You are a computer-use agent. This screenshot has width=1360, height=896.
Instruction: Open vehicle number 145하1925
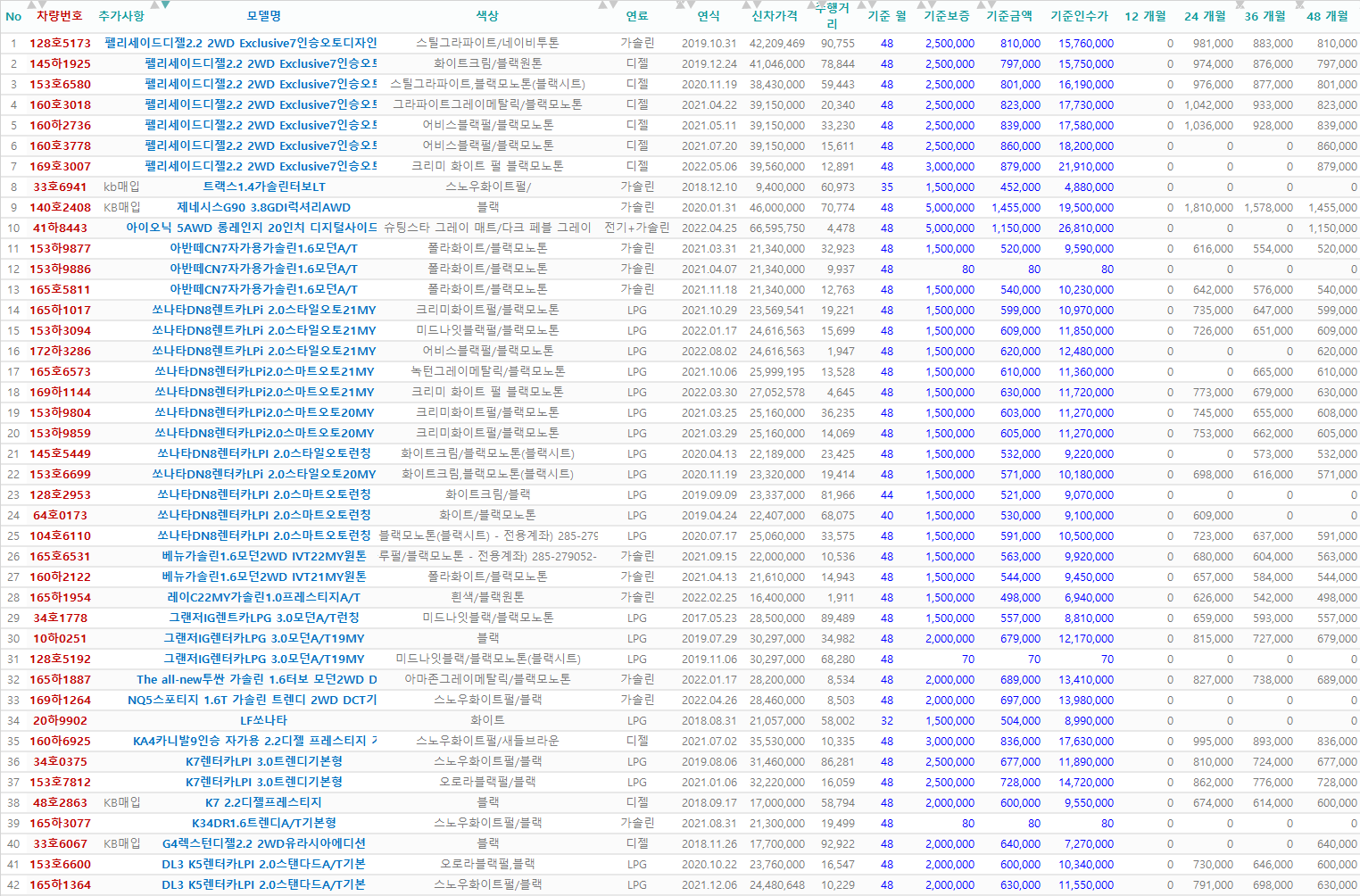click(60, 63)
